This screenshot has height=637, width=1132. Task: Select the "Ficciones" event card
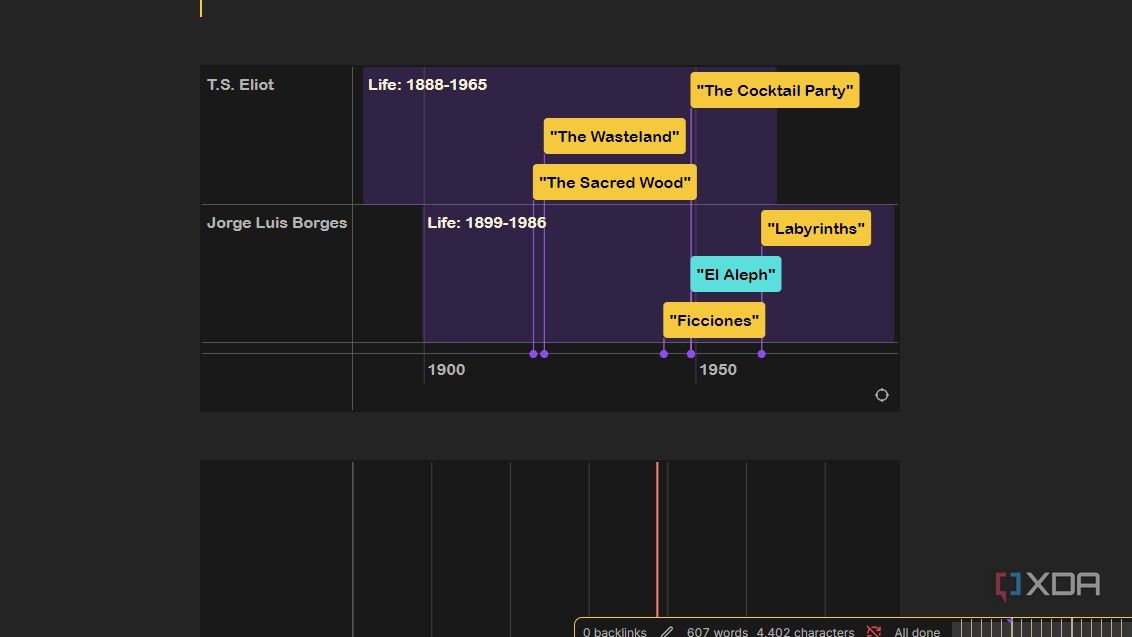pyautogui.click(x=714, y=320)
